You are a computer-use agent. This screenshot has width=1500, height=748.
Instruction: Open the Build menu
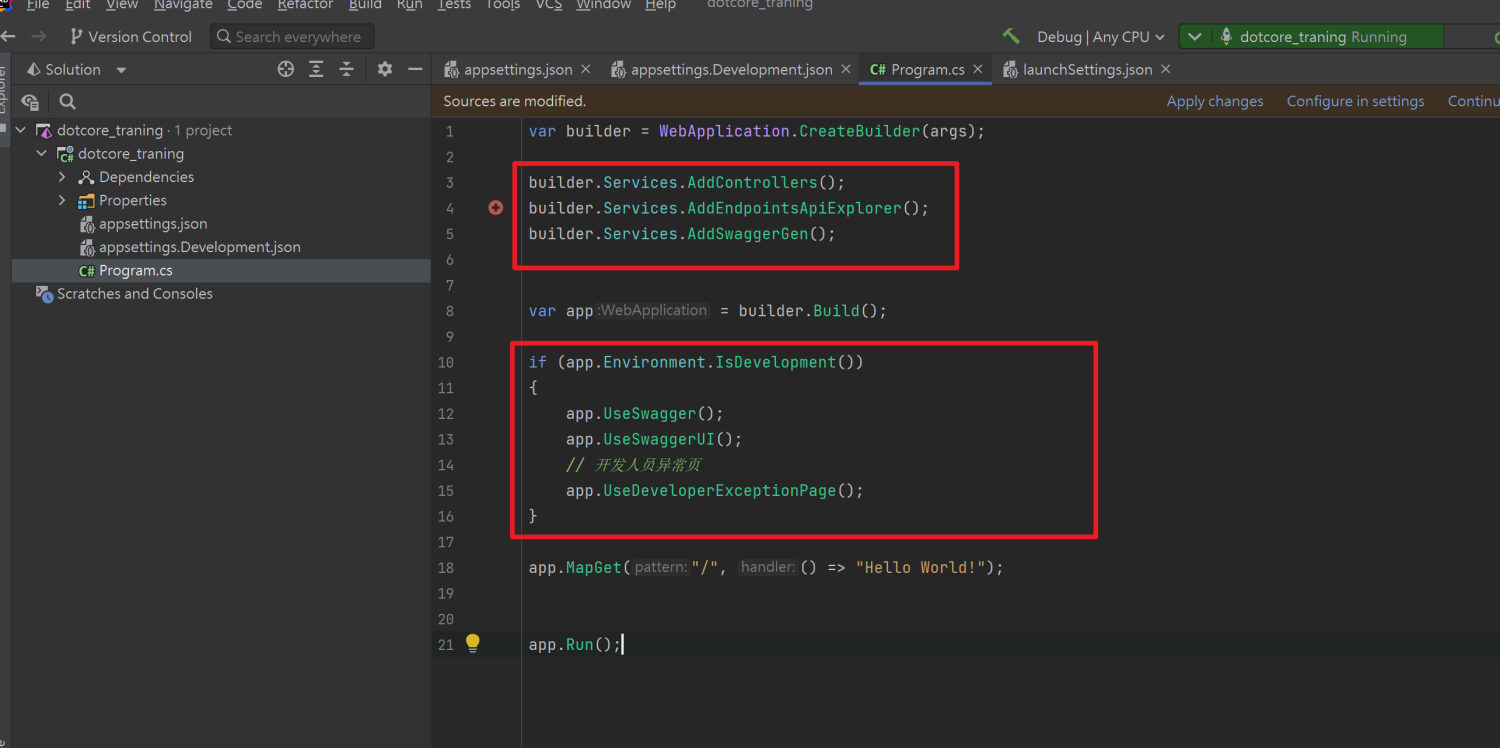pyautogui.click(x=365, y=5)
